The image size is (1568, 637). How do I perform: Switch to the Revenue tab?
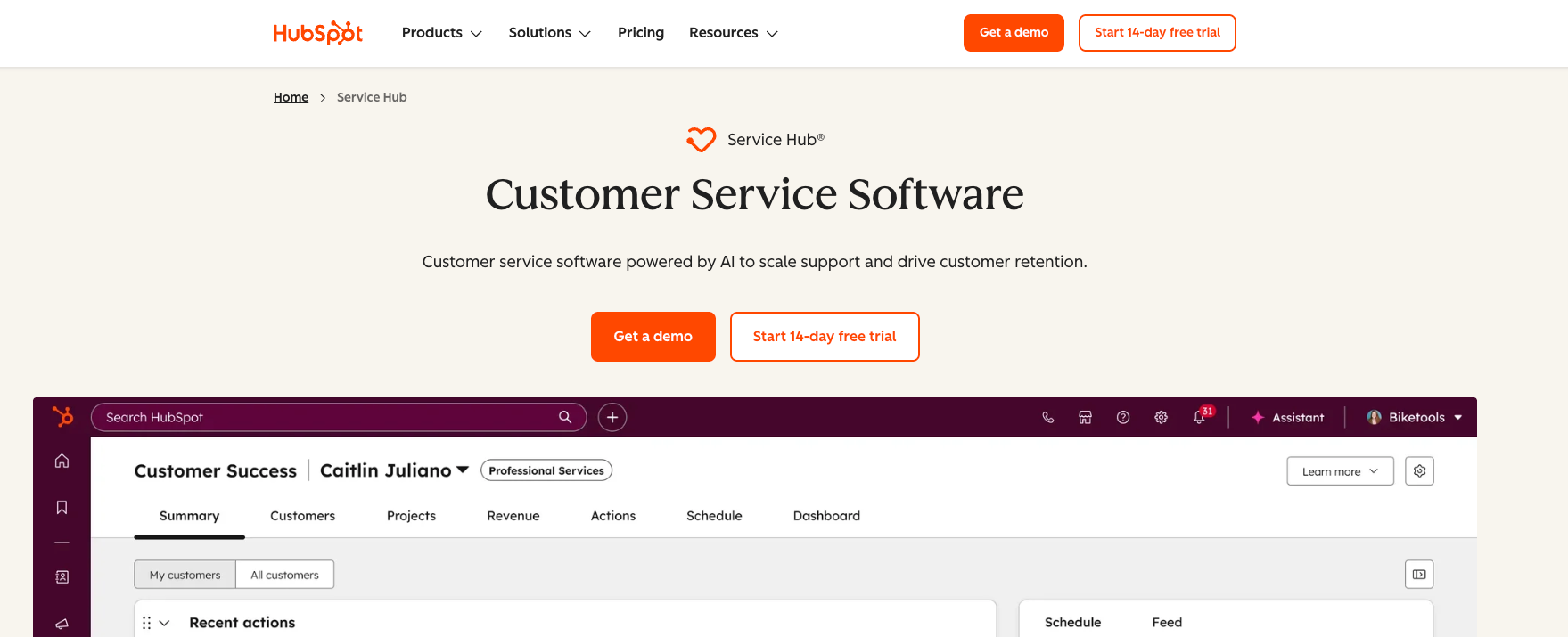pos(513,516)
